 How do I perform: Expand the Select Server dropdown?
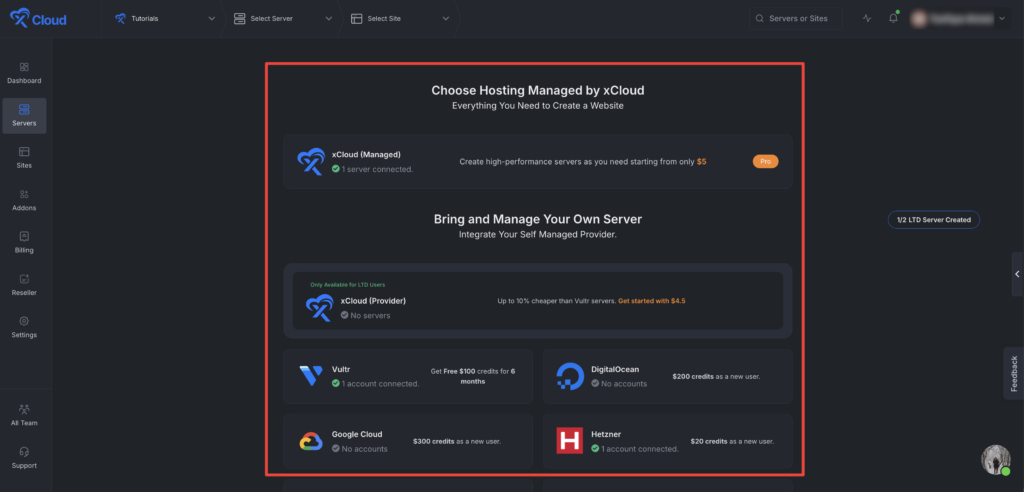click(328, 18)
